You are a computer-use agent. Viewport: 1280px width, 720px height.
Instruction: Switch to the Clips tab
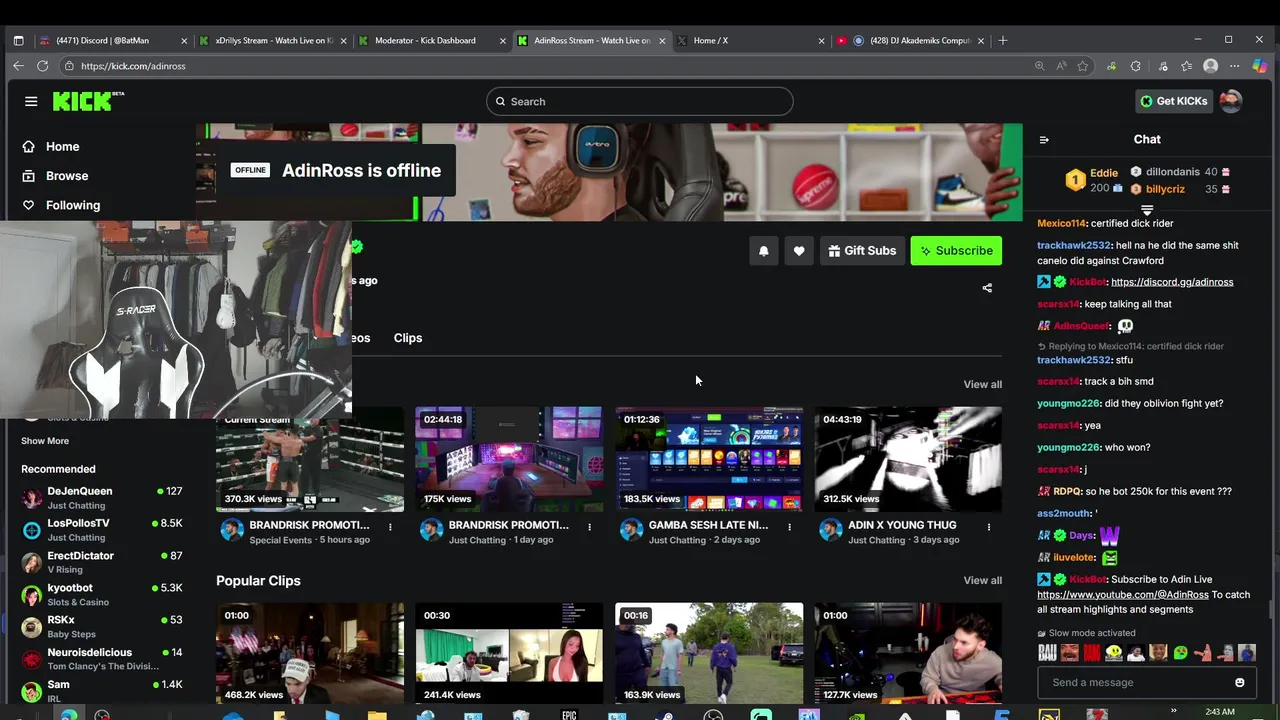[x=408, y=338]
